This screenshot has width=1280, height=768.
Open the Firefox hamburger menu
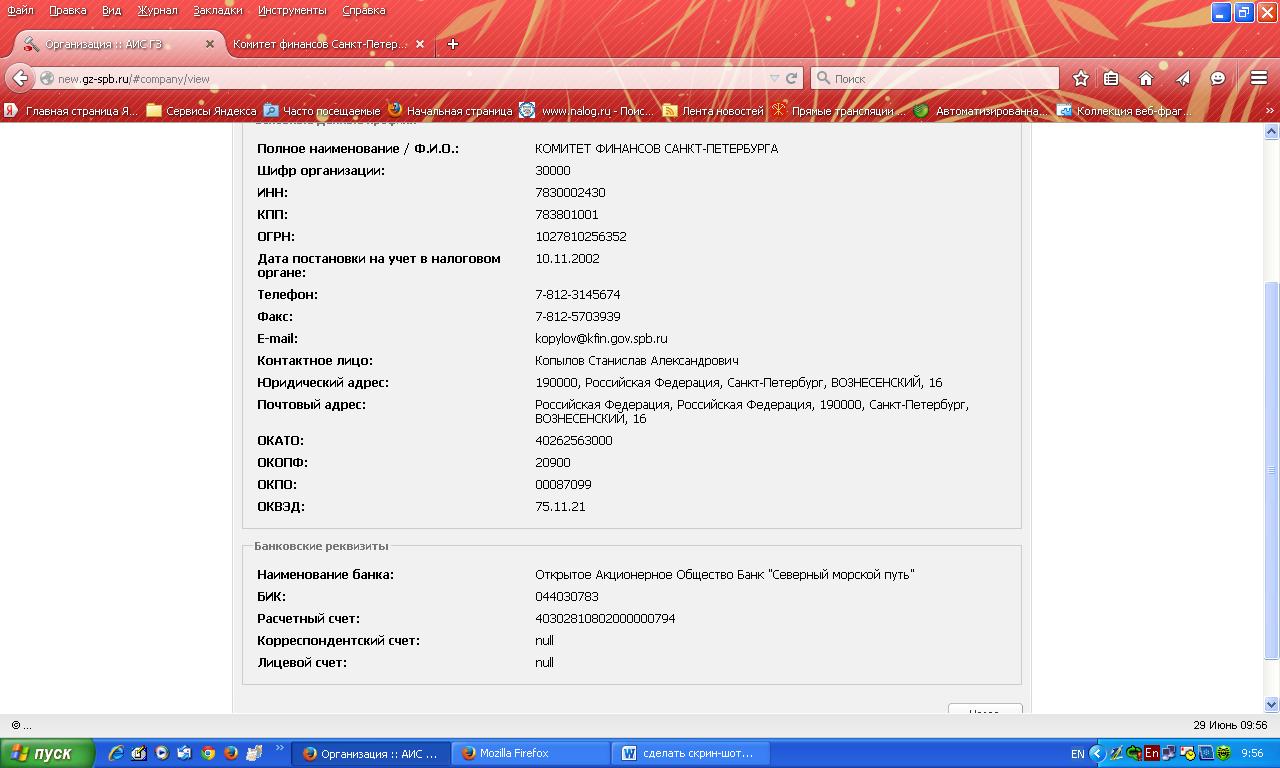point(1259,78)
